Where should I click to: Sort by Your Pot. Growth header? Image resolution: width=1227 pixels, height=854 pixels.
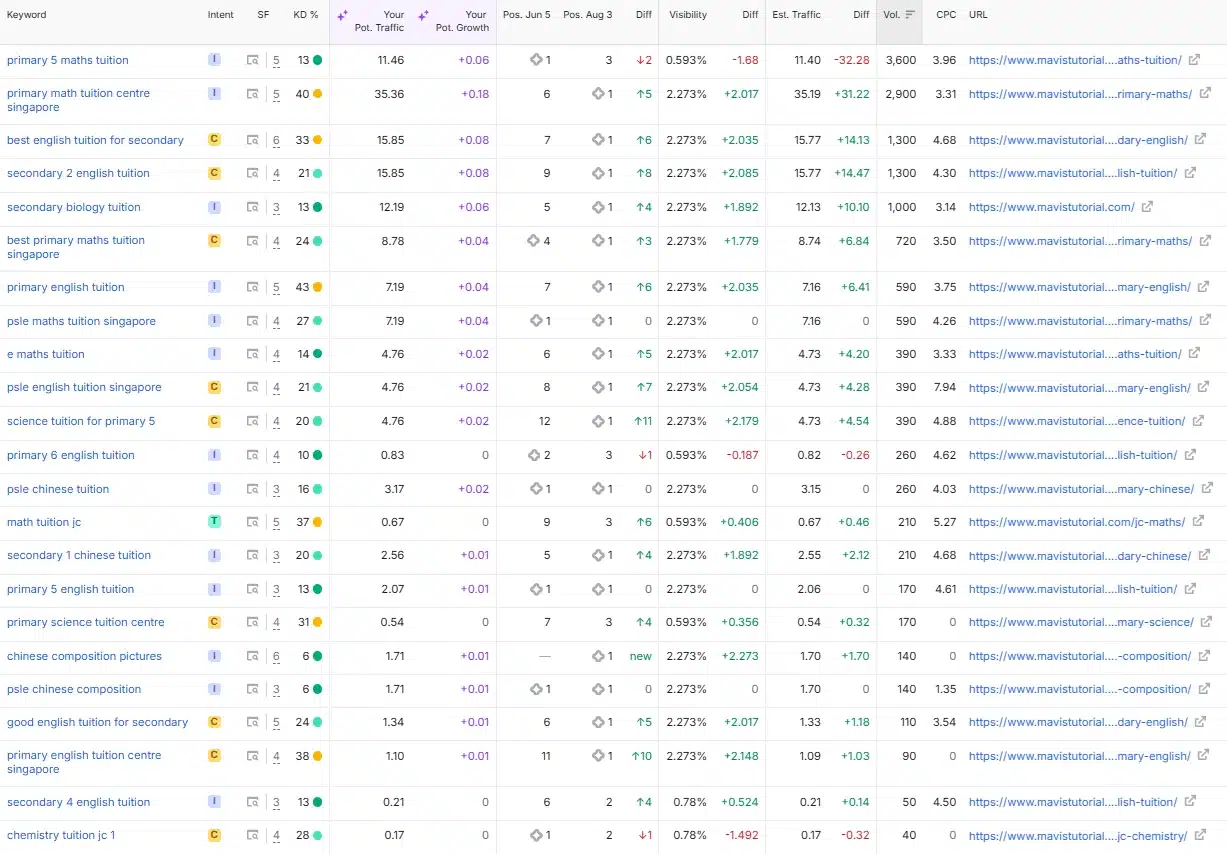point(462,21)
